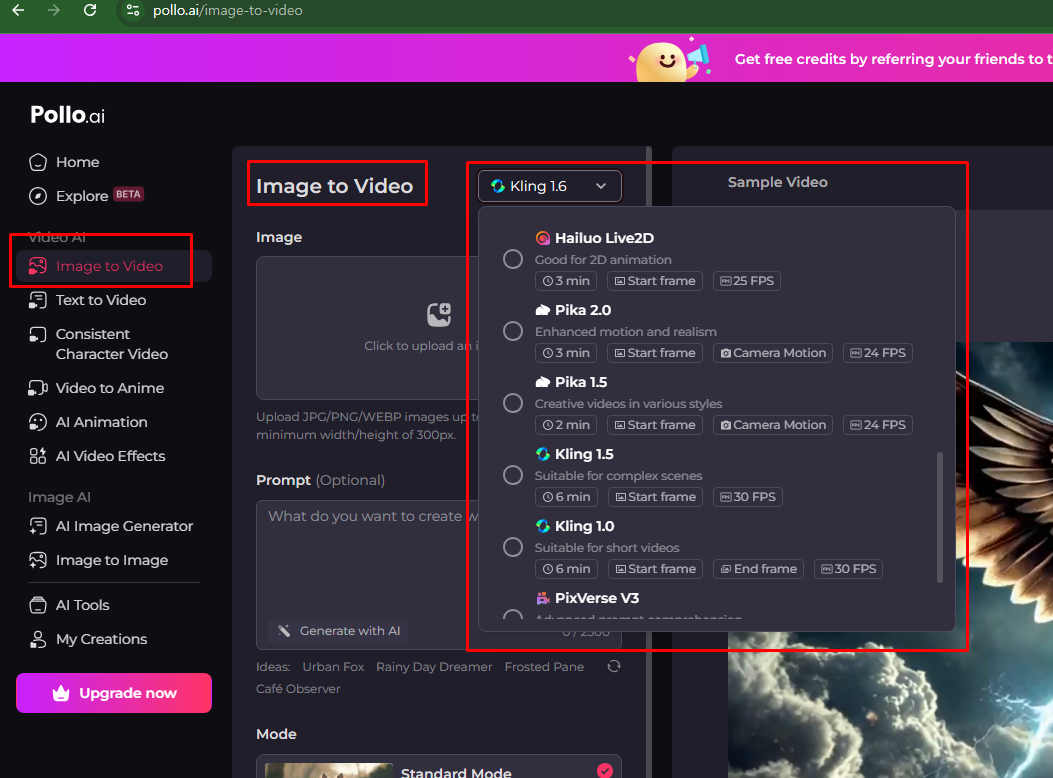Click the Image to Video sidebar icon
This screenshot has width=1053, height=778.
[38, 266]
